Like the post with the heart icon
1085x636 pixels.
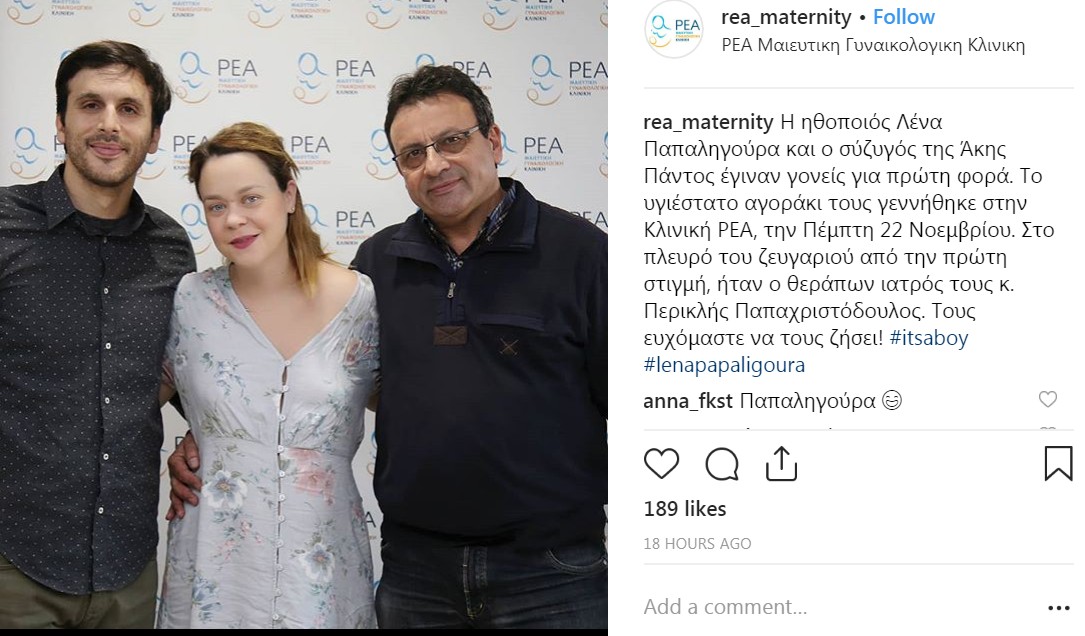(x=662, y=463)
